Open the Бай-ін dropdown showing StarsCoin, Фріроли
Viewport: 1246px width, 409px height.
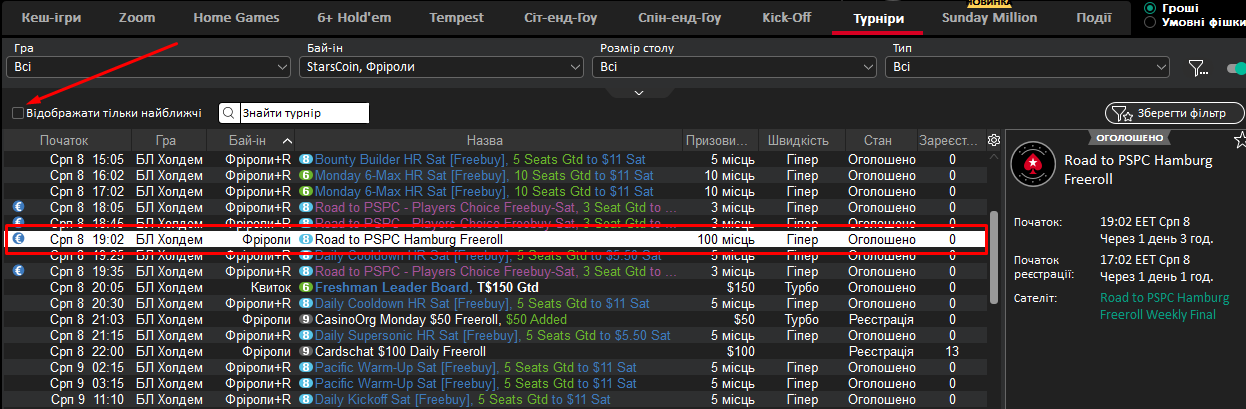click(x=441, y=67)
